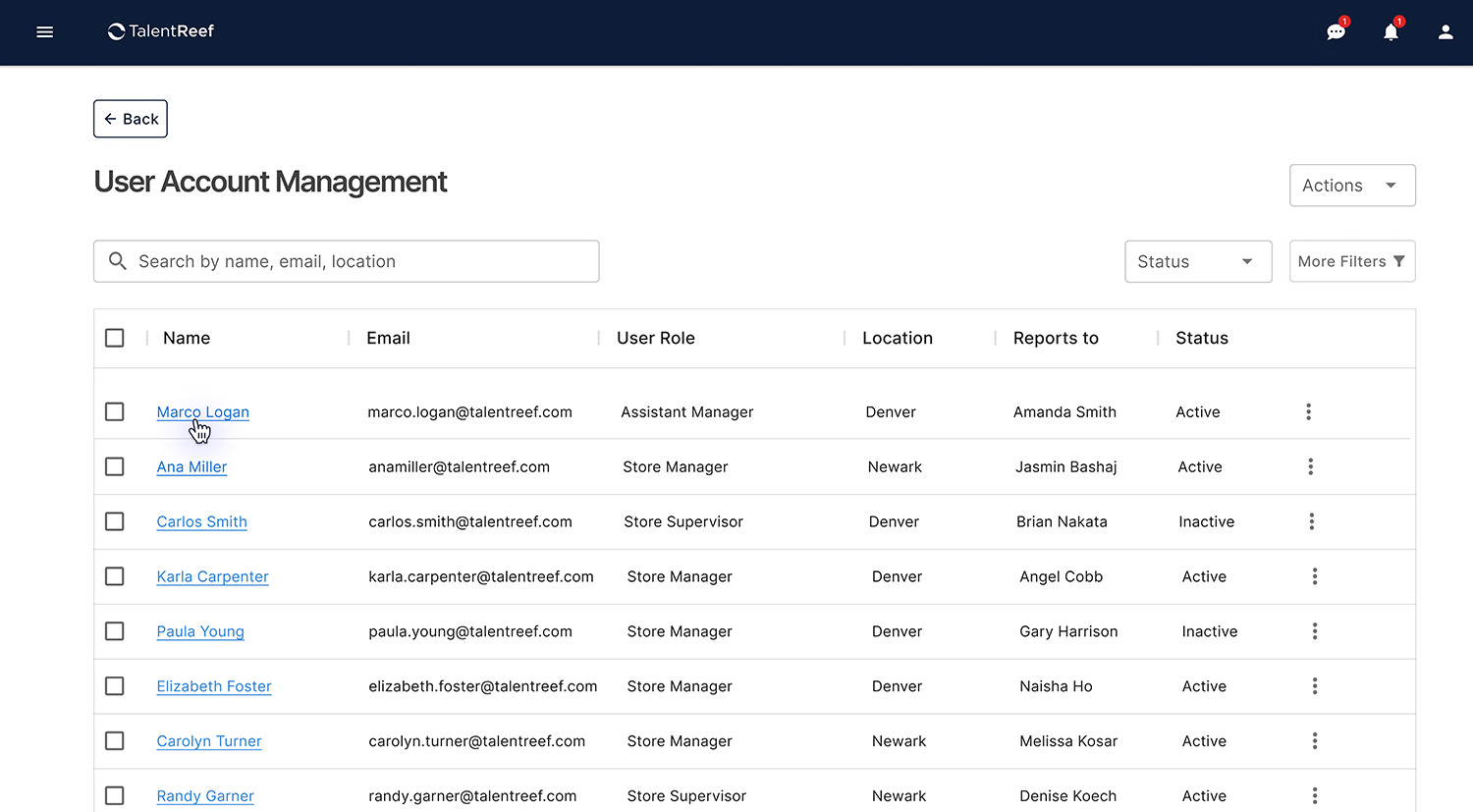Open row options for Ana Miller
Viewport: 1473px width, 812px height.
pyautogui.click(x=1310, y=466)
